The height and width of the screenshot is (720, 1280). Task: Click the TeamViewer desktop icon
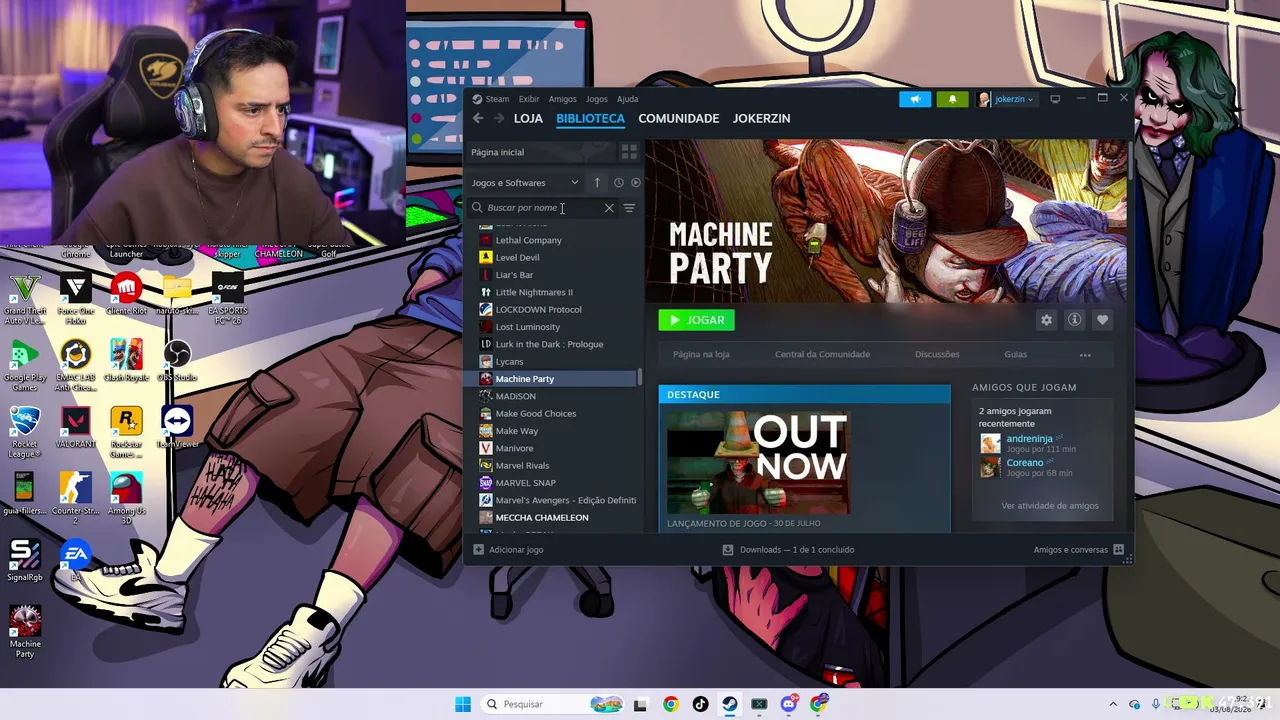click(x=176, y=427)
